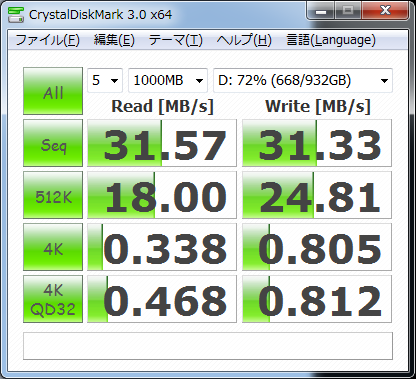The height and width of the screenshot is (379, 416).
Task: Start the Seq benchmark test
Action: pos(53,143)
